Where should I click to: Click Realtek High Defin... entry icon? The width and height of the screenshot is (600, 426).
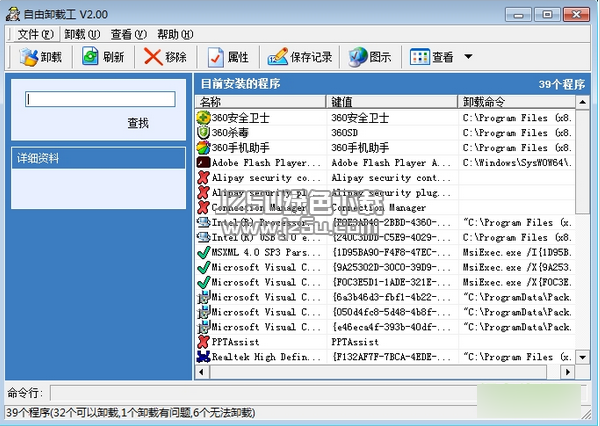203,357
